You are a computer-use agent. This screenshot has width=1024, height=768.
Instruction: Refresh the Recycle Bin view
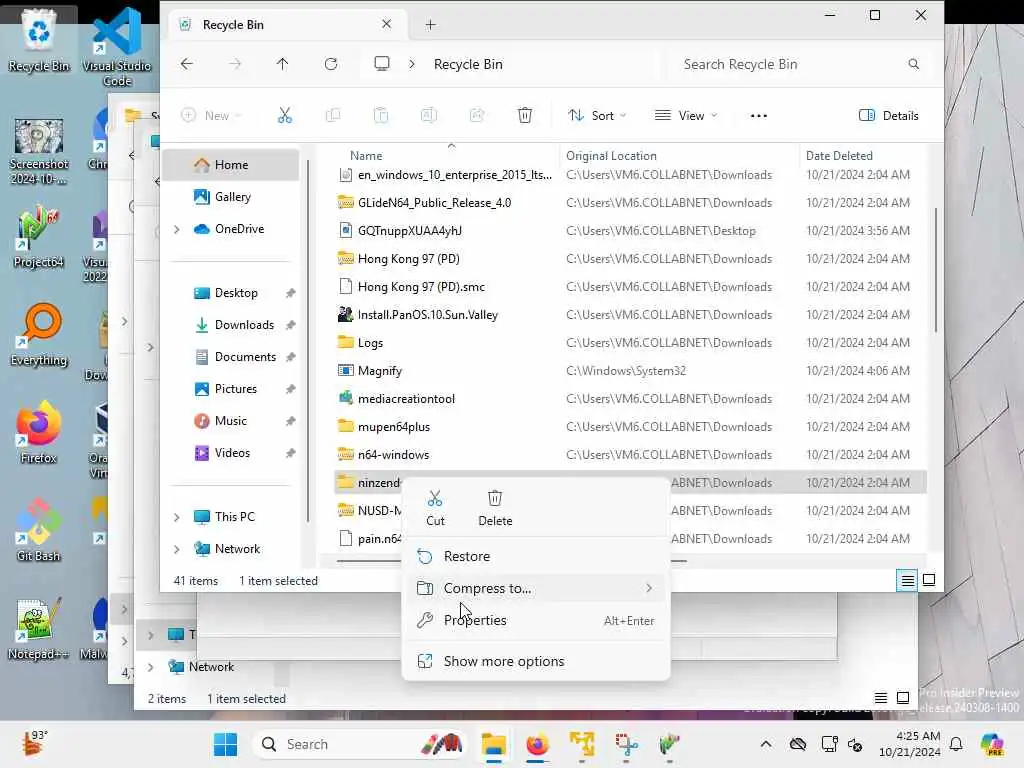click(x=331, y=64)
